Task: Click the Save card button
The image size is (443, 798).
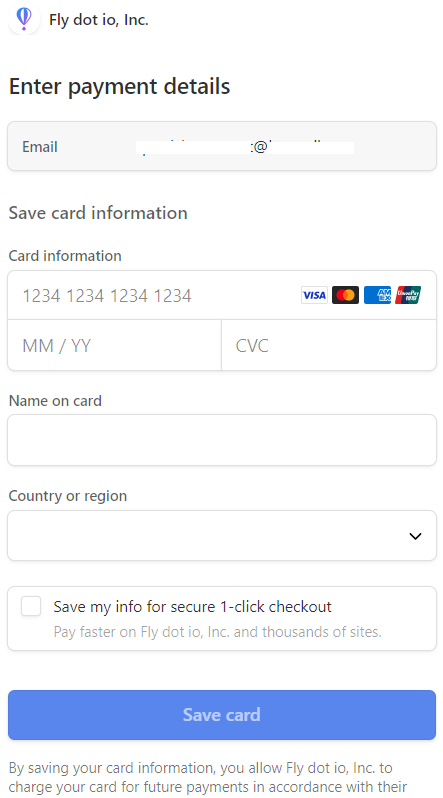Action: tap(222, 715)
